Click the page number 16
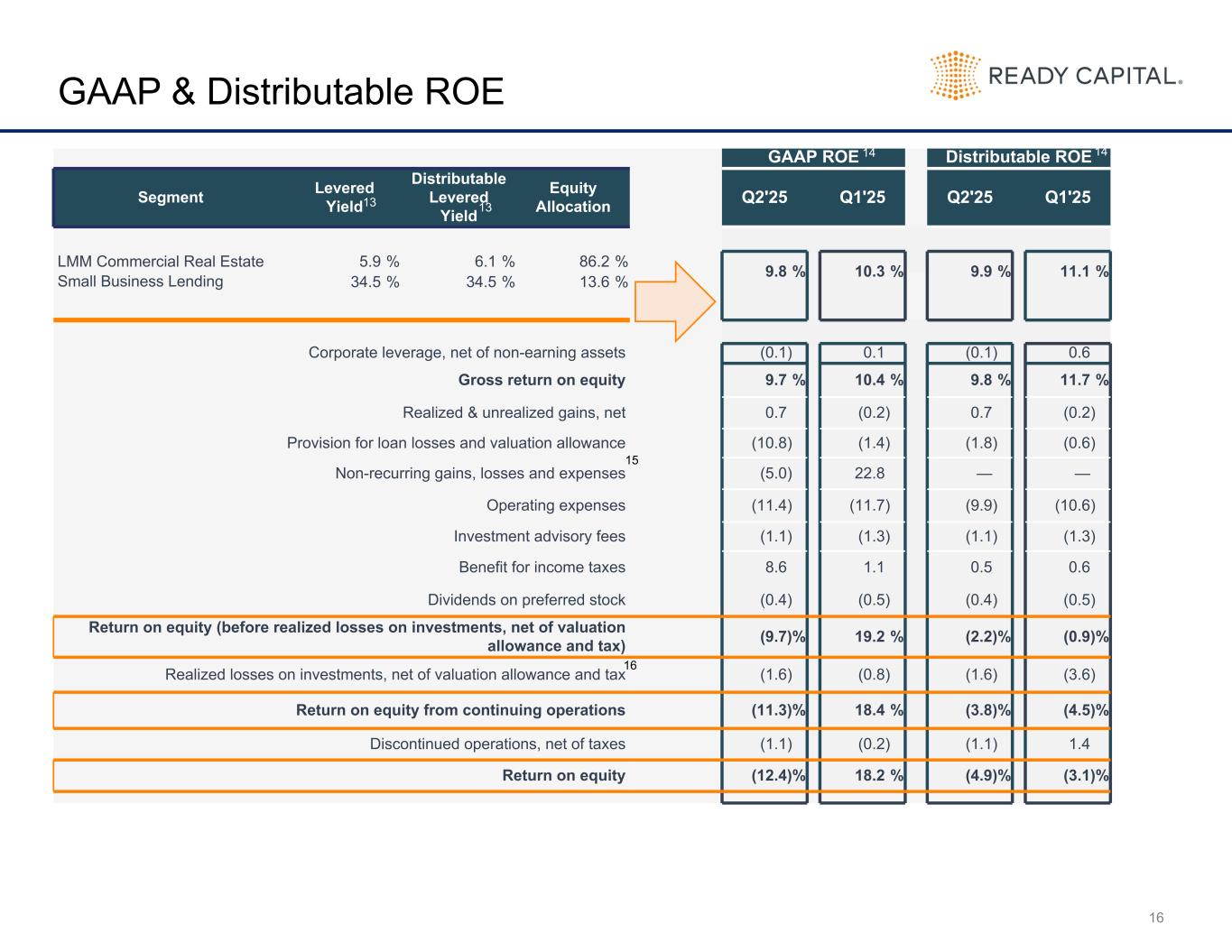 pyautogui.click(x=1156, y=918)
